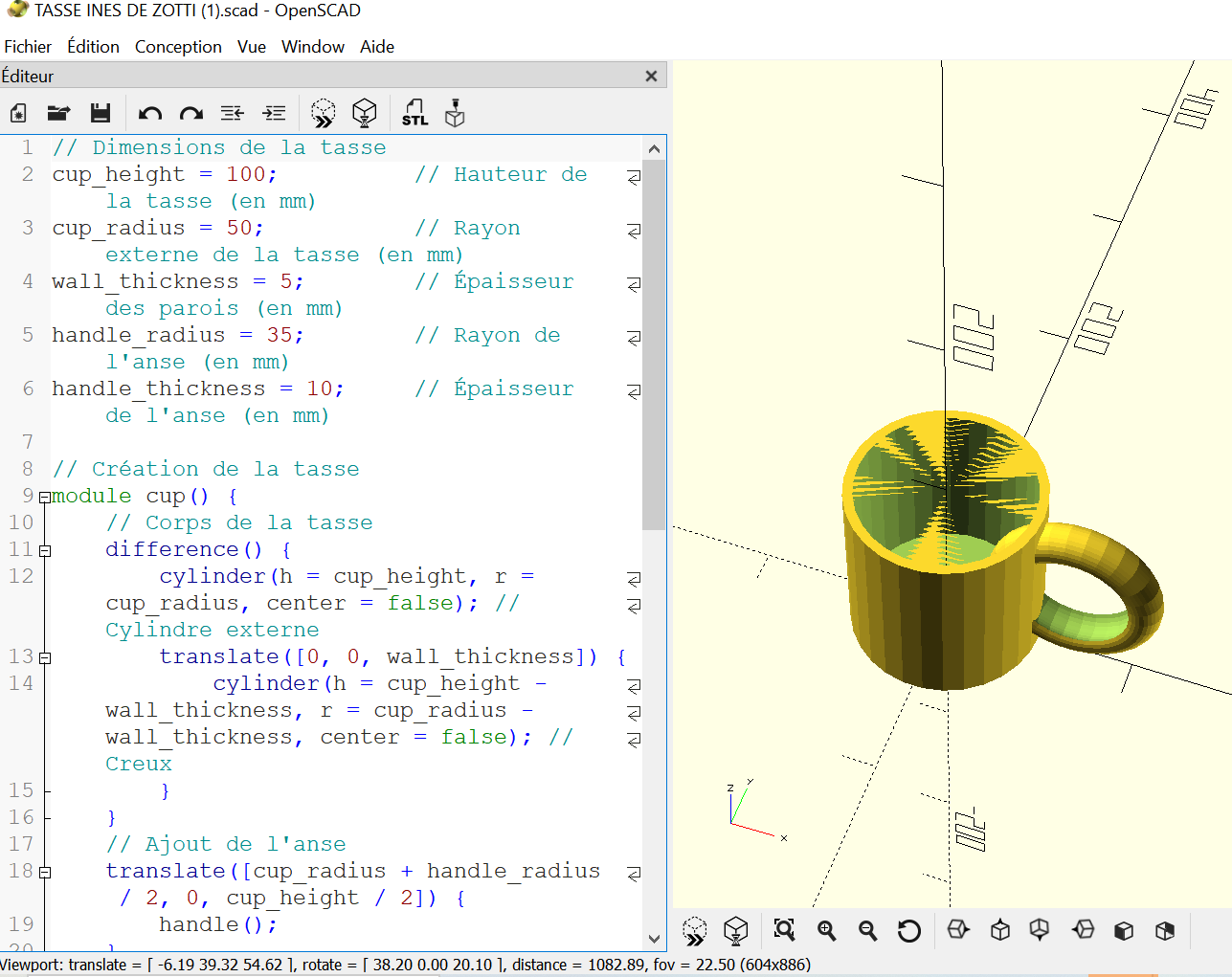The height and width of the screenshot is (977, 1232).
Task: Send the design to 3D printing
Action: click(455, 113)
